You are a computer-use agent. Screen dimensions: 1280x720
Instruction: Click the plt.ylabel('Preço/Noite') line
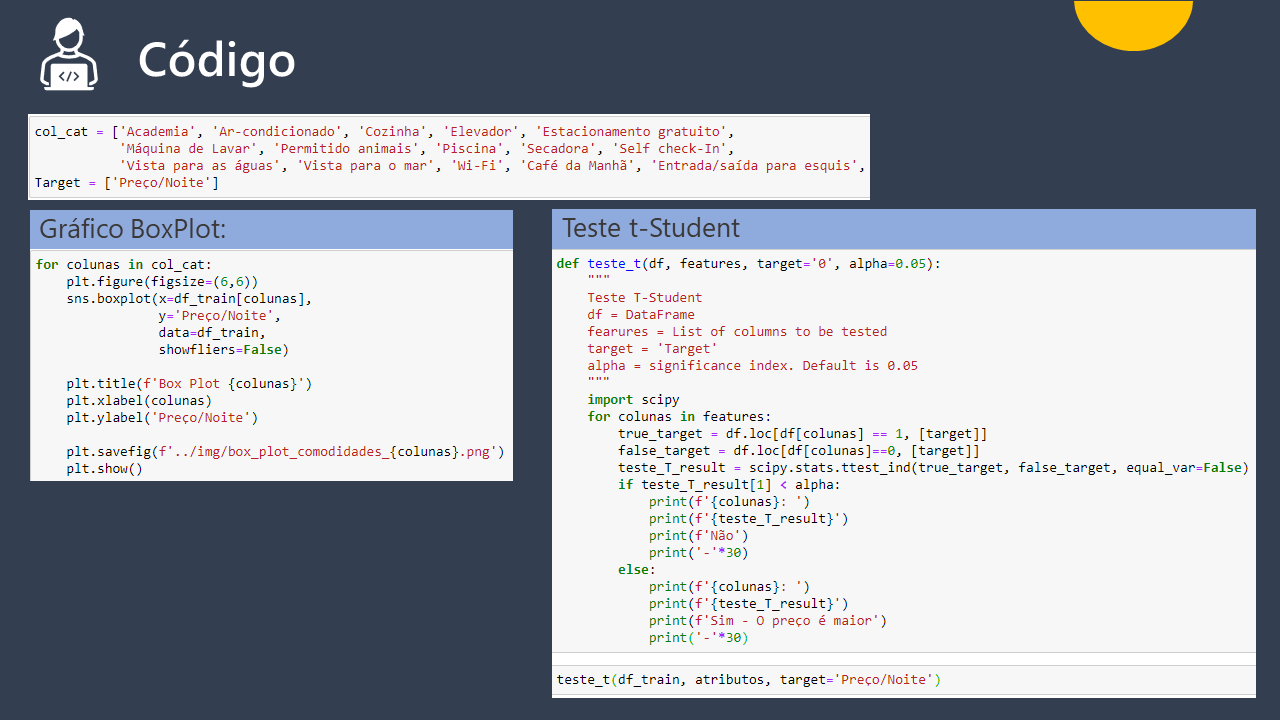(162, 417)
